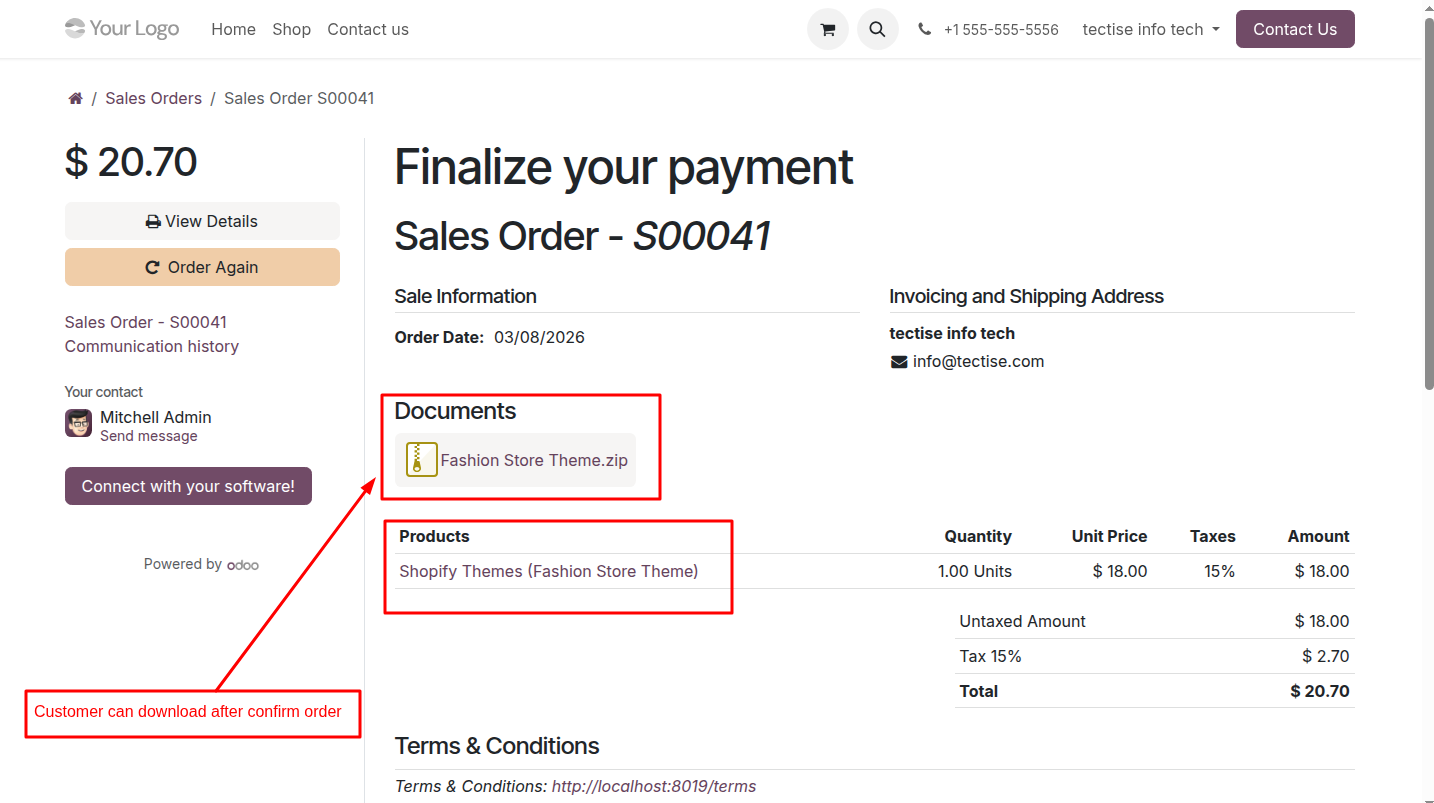
Task: Click the zip file icon
Action: [421, 460]
